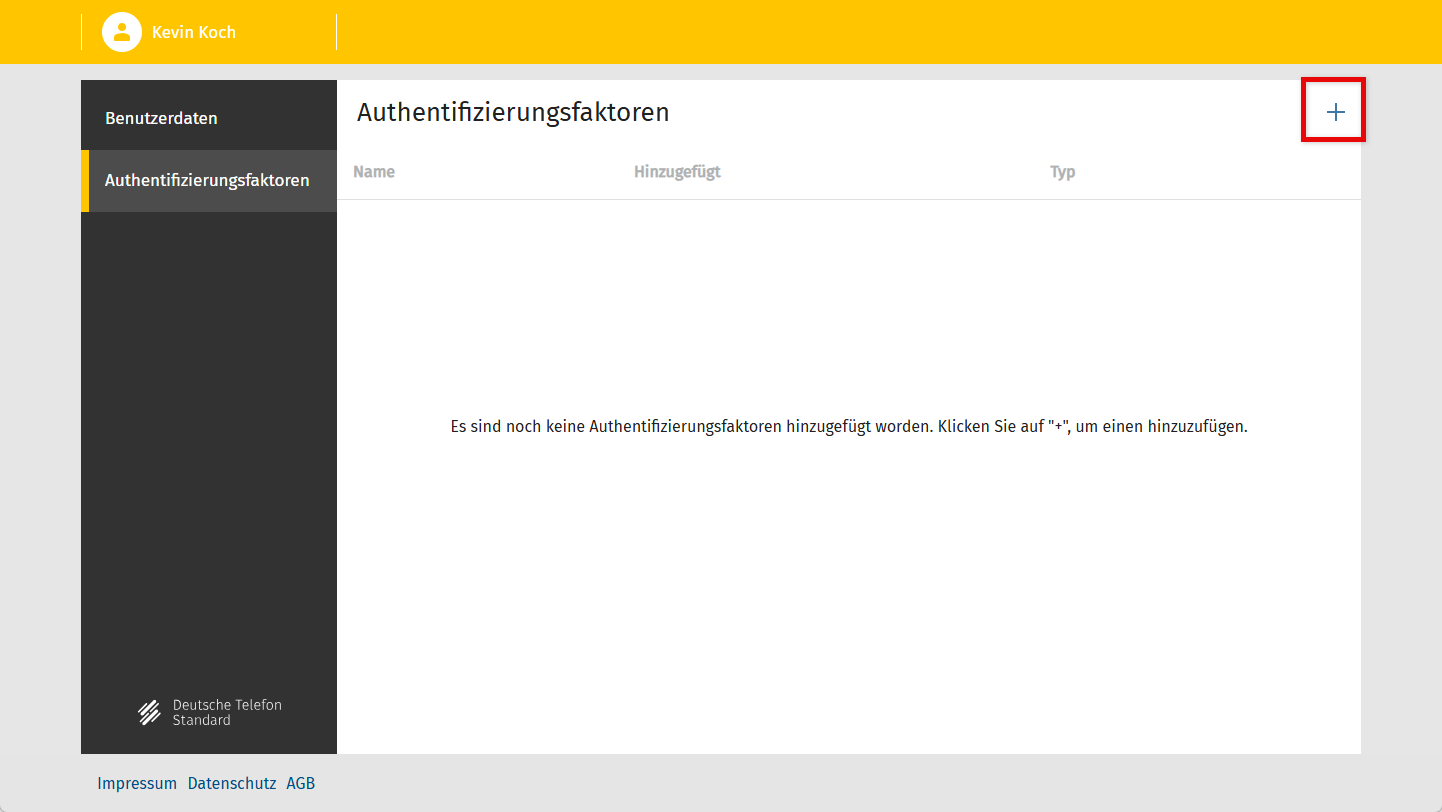The image size is (1442, 812).
Task: Click the user avatar icon
Action: [122, 32]
